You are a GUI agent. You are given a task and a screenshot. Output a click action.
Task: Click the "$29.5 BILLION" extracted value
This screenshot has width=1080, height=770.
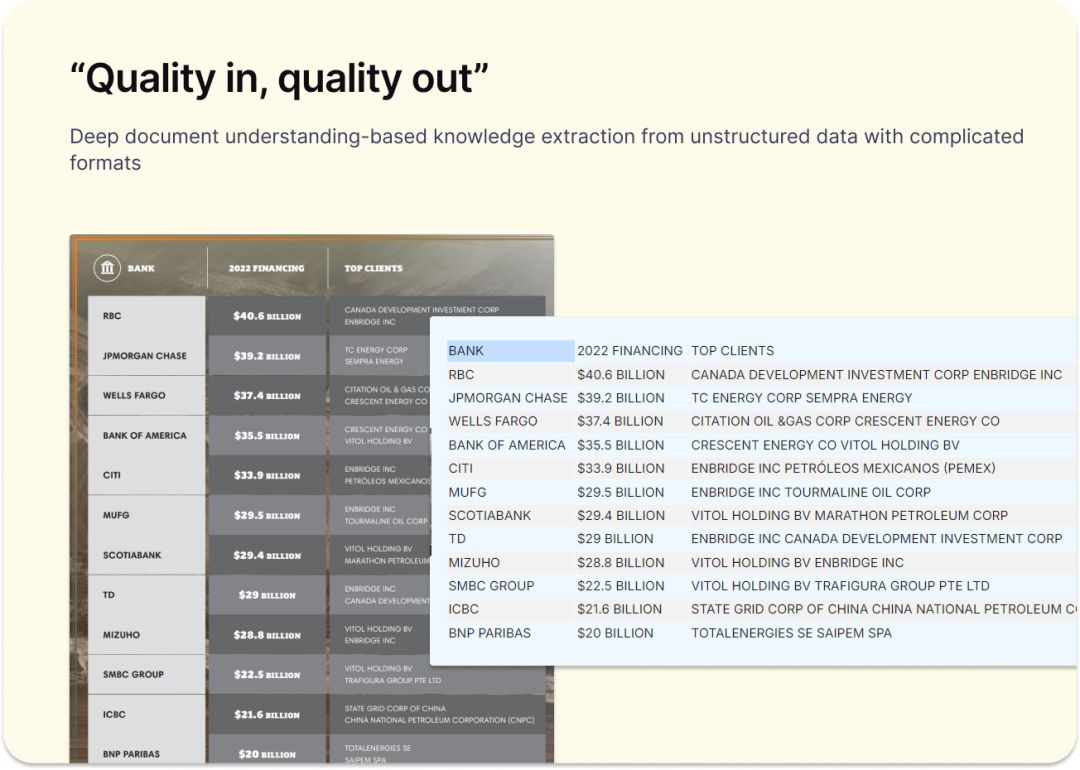621,492
